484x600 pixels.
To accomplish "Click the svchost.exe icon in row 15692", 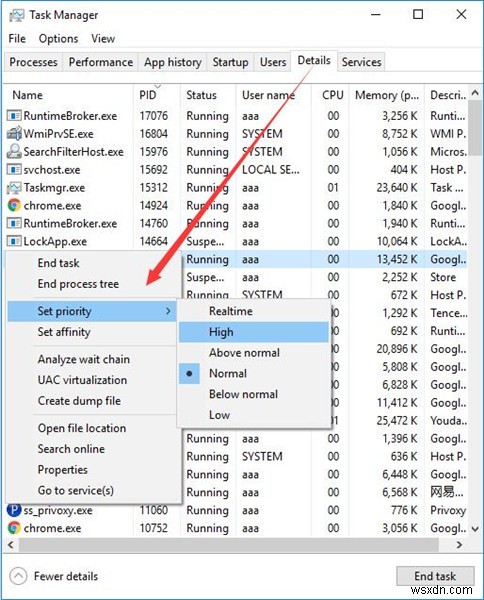I will tap(14, 170).
